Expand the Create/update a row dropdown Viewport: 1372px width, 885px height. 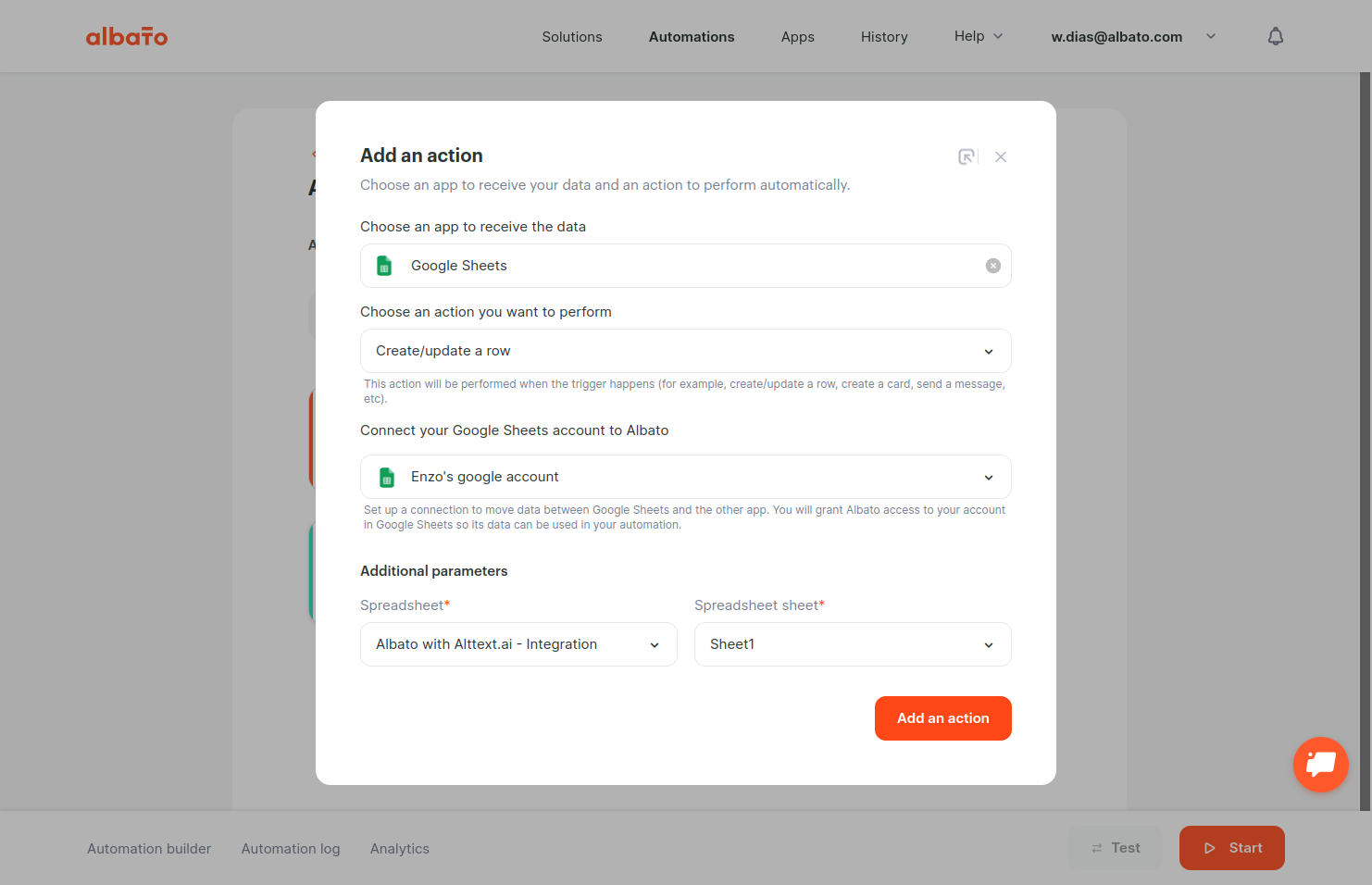click(x=686, y=351)
